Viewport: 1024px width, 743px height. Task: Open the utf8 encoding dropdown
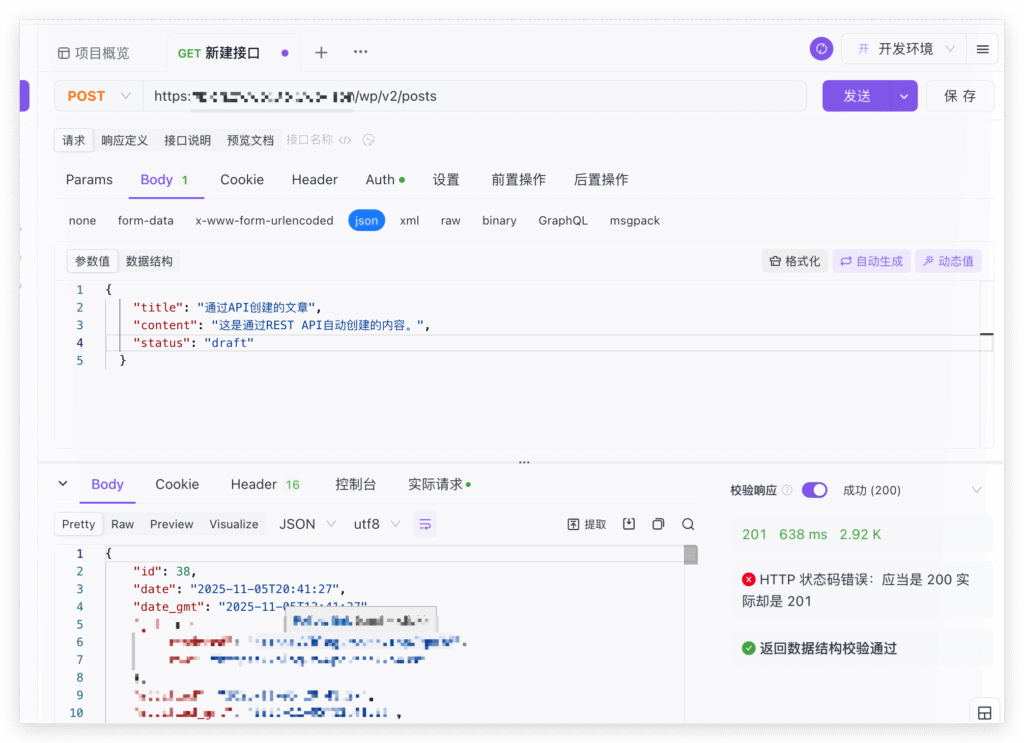click(x=376, y=524)
